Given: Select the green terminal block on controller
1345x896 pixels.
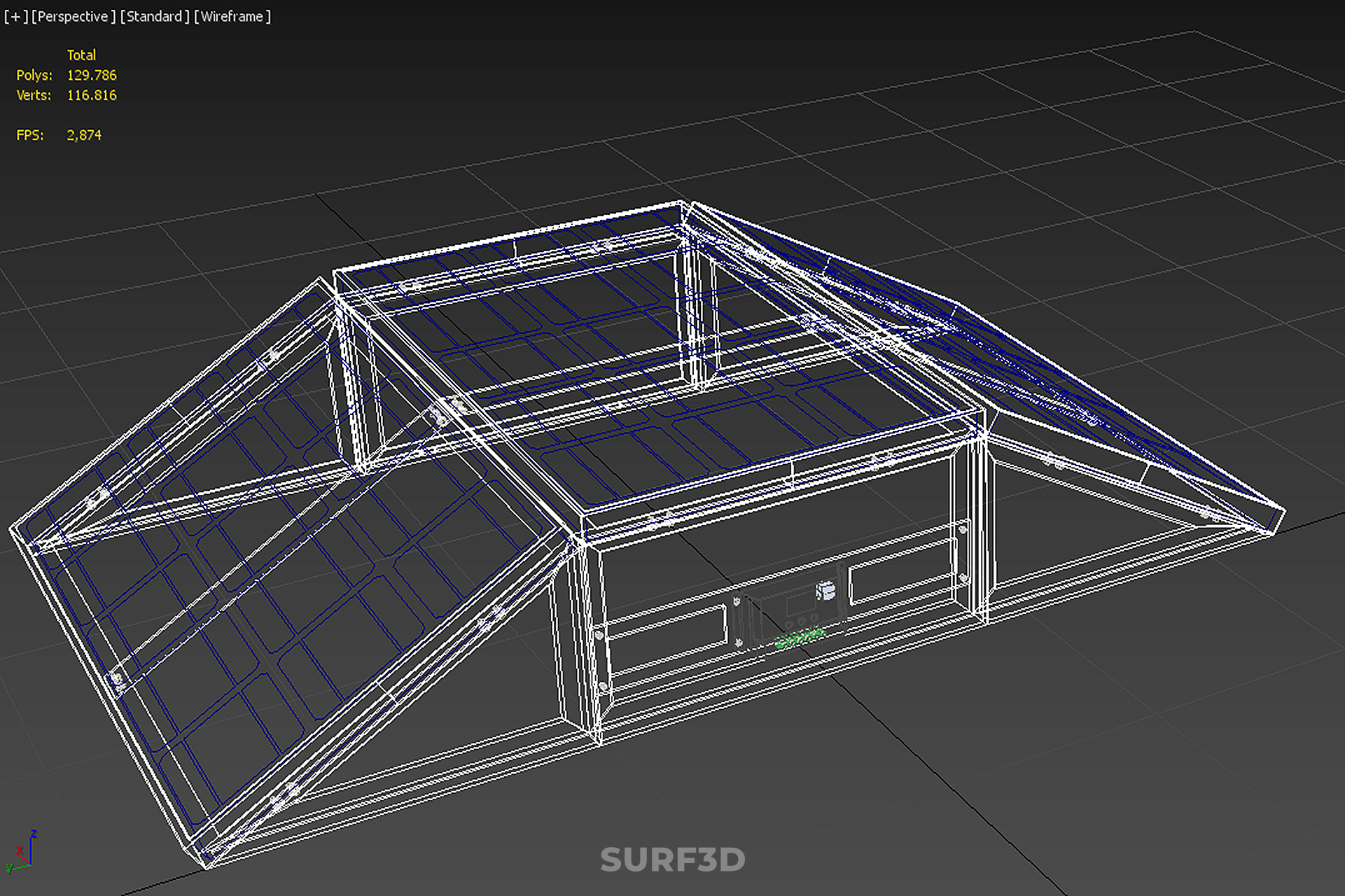Looking at the screenshot, I should click(800, 638).
